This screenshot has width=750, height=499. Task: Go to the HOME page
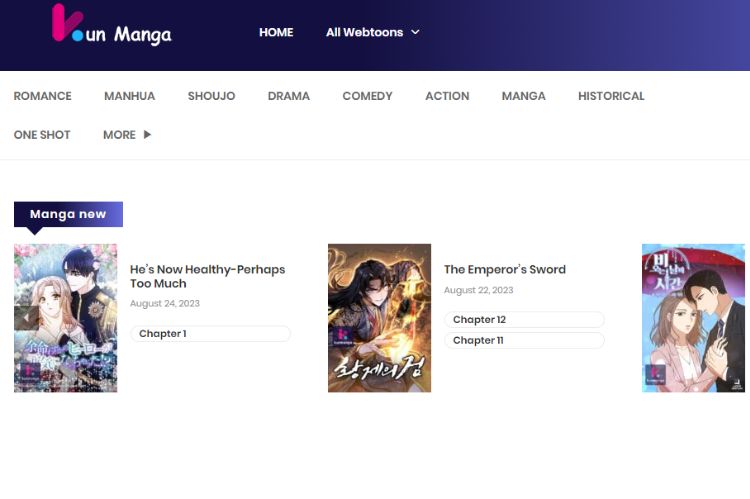point(276,33)
